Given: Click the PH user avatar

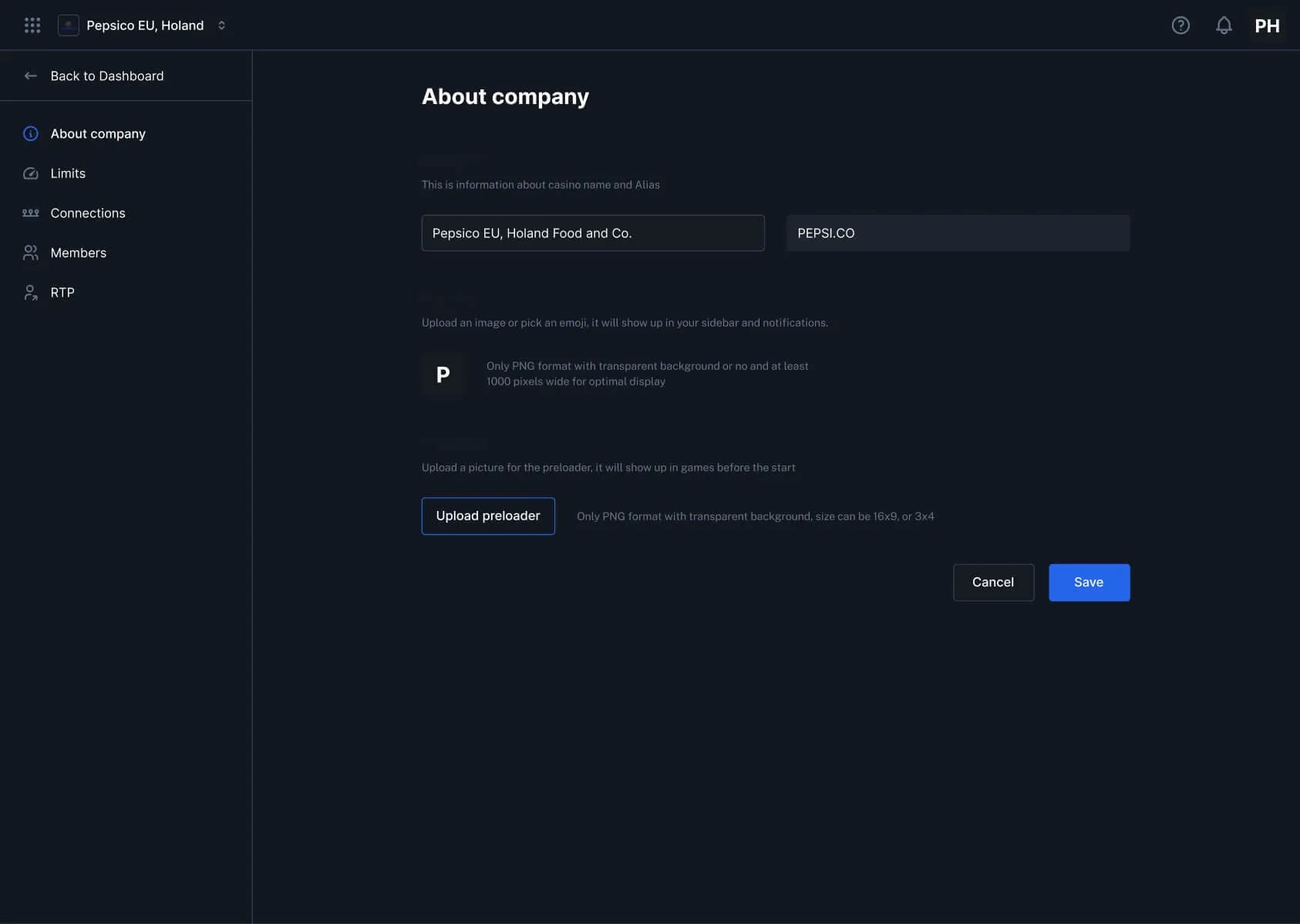Looking at the screenshot, I should click(x=1266, y=25).
